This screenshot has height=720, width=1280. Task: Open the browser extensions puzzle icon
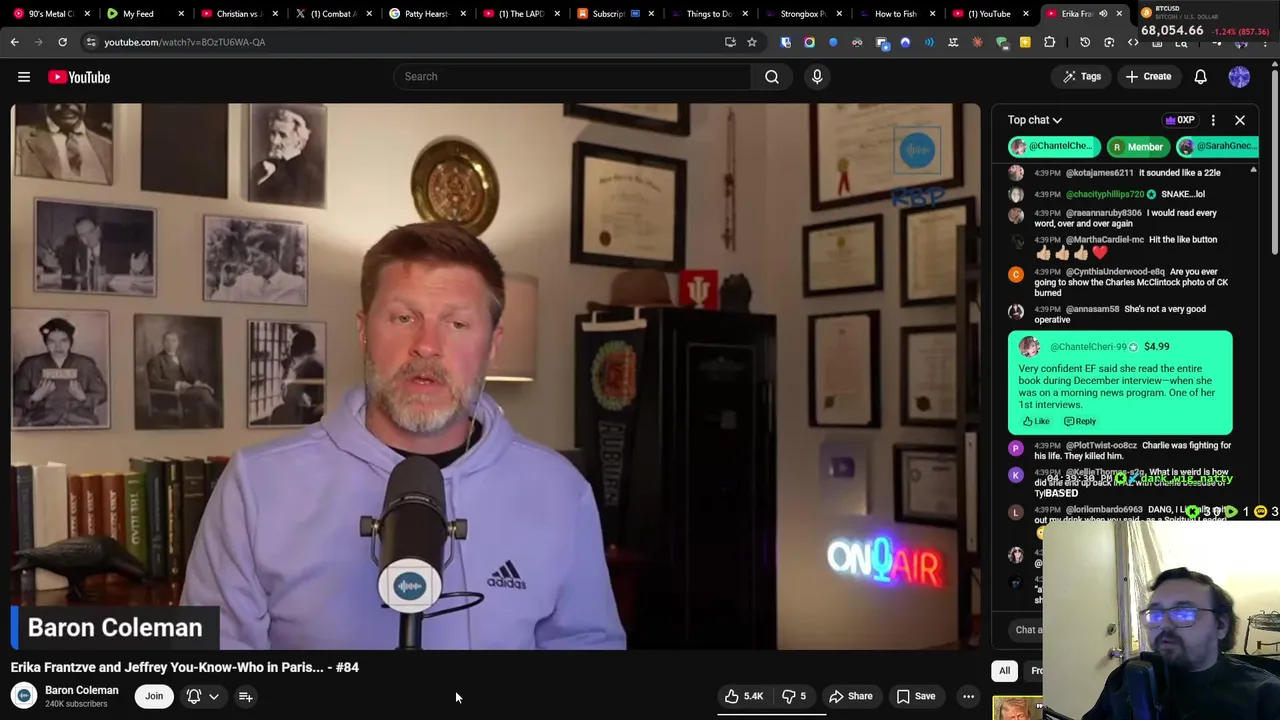1049,42
